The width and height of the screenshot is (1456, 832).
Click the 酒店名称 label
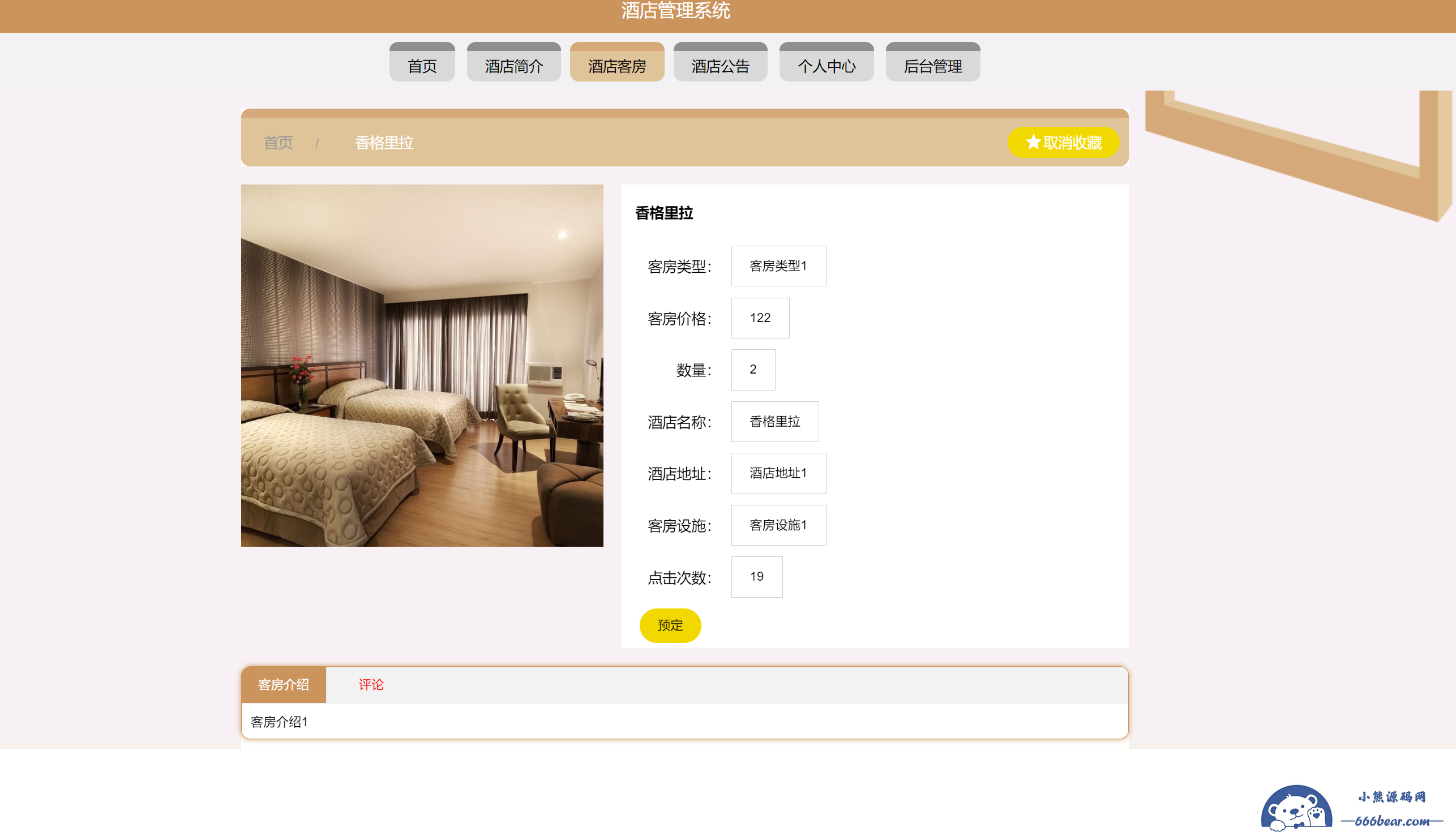679,422
